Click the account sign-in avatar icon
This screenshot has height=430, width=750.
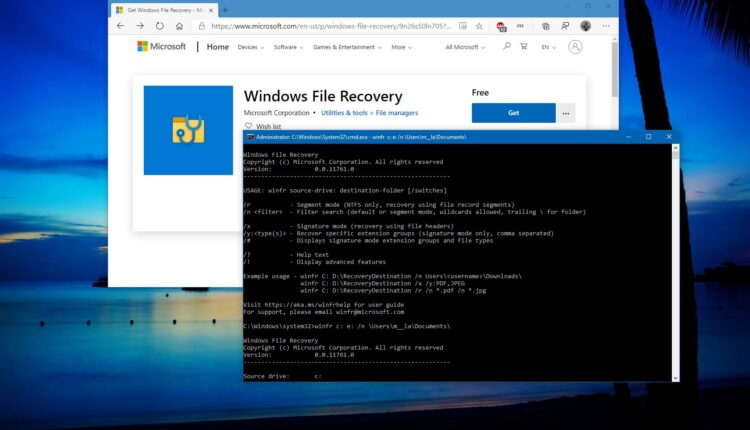tap(575, 47)
